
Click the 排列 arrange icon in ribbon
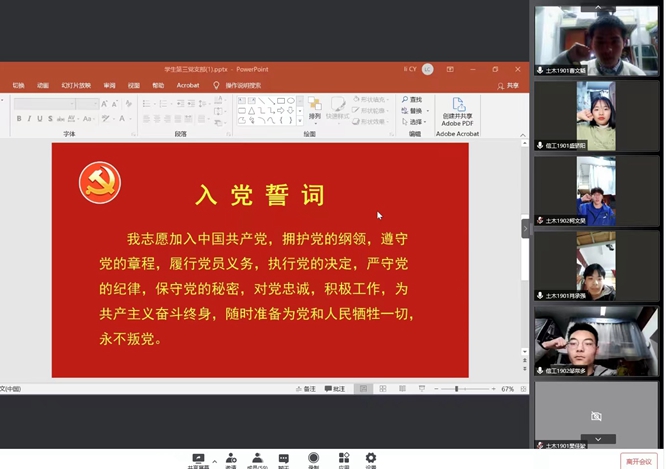tap(315, 108)
